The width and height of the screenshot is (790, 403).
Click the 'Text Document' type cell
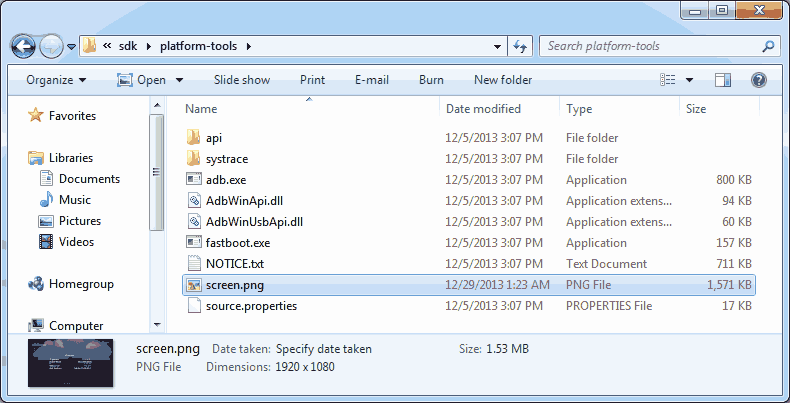tap(607, 263)
